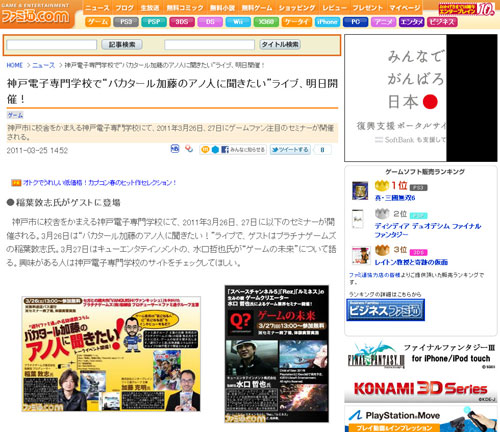Click the ゲーム tag under the headline

point(15,115)
